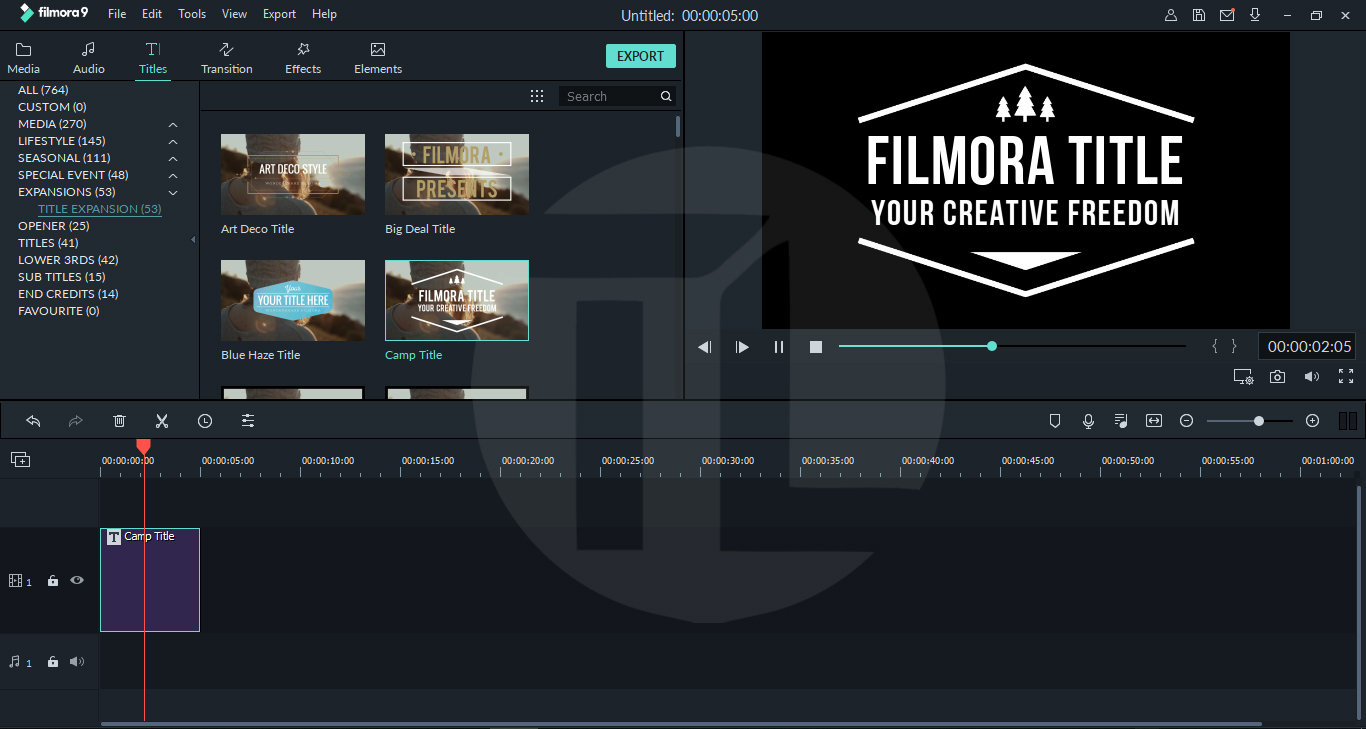1366x729 pixels.
Task: Open the Edit menu
Action: (x=152, y=14)
